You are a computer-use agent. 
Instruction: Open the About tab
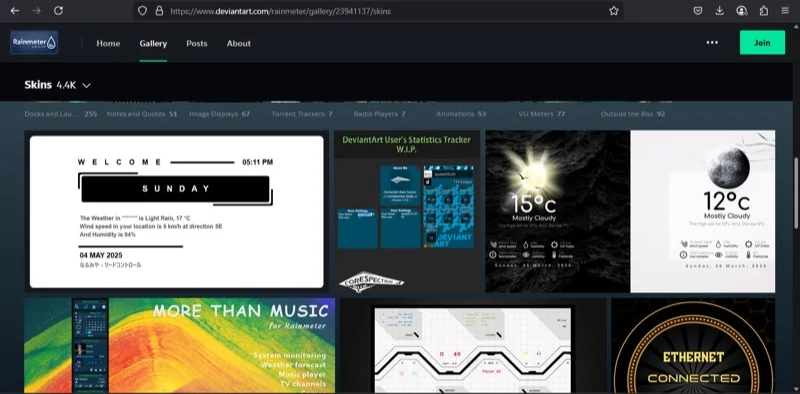pyautogui.click(x=239, y=43)
